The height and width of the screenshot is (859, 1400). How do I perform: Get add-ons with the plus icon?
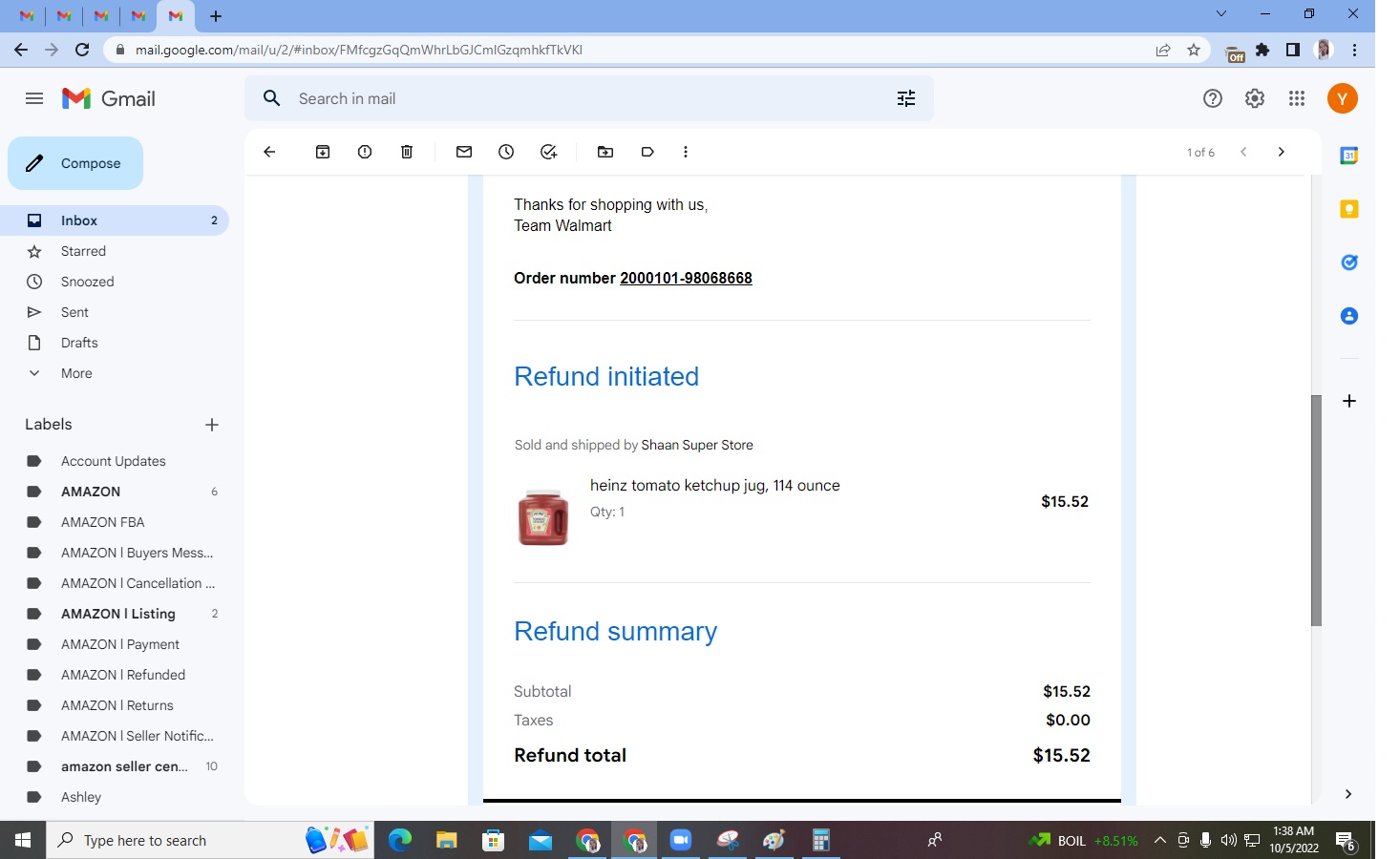pos(1349,401)
